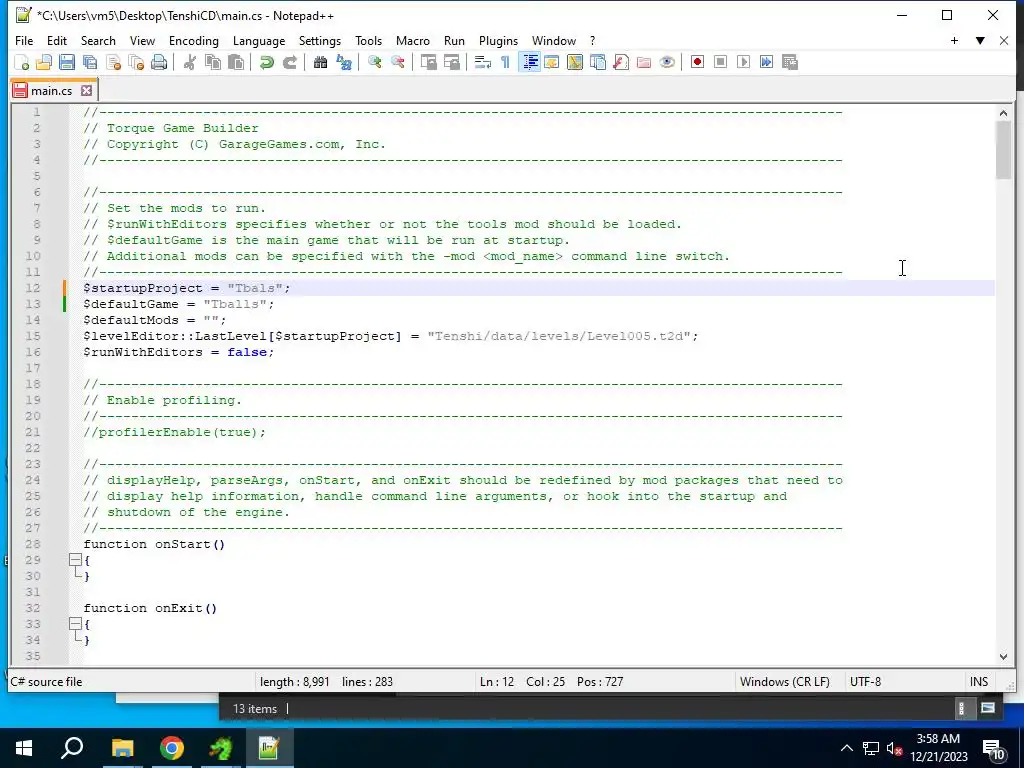Open Find dialog with the binoculars icon

[320, 62]
